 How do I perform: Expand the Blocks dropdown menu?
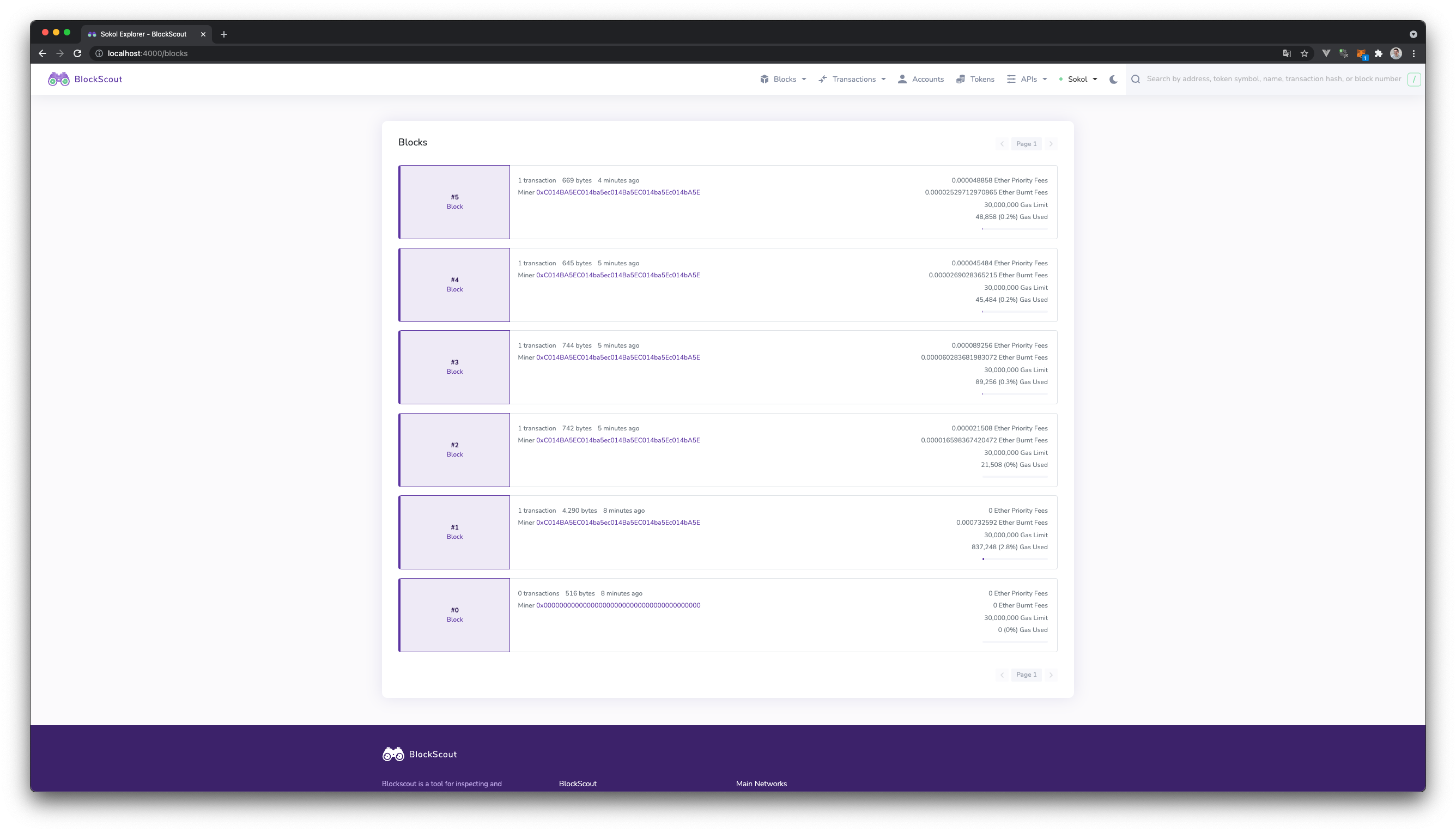point(784,80)
